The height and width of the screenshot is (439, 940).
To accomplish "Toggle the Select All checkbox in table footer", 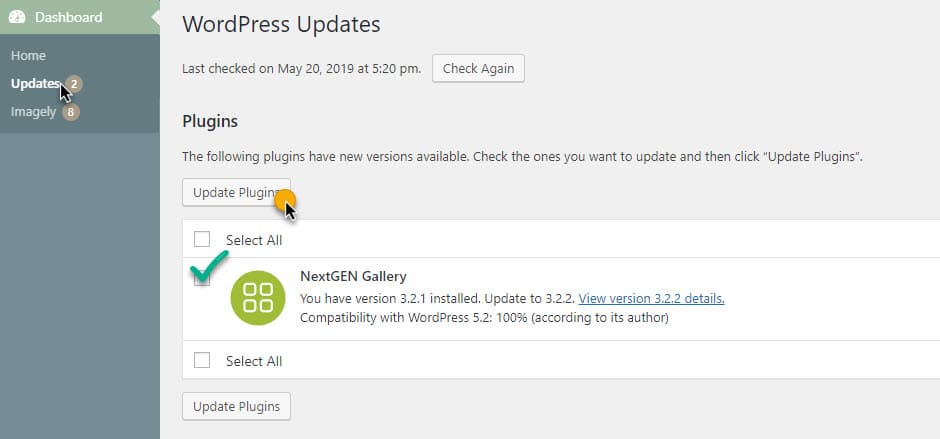I will [x=202, y=360].
